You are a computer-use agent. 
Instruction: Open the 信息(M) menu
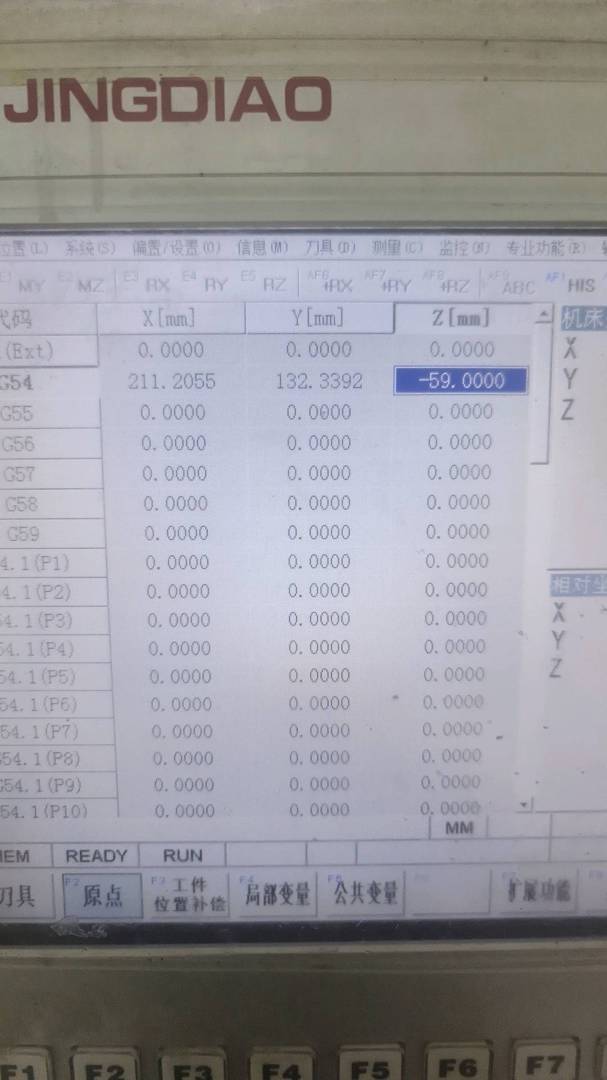point(262,248)
